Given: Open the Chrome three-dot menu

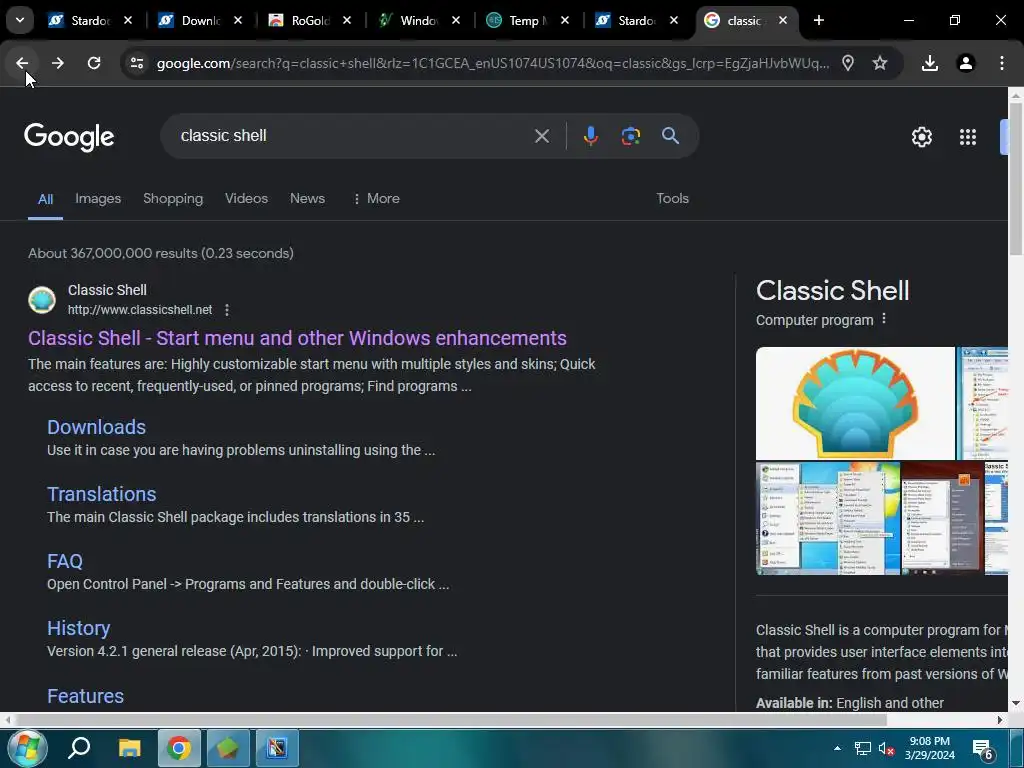Looking at the screenshot, I should (1001, 63).
